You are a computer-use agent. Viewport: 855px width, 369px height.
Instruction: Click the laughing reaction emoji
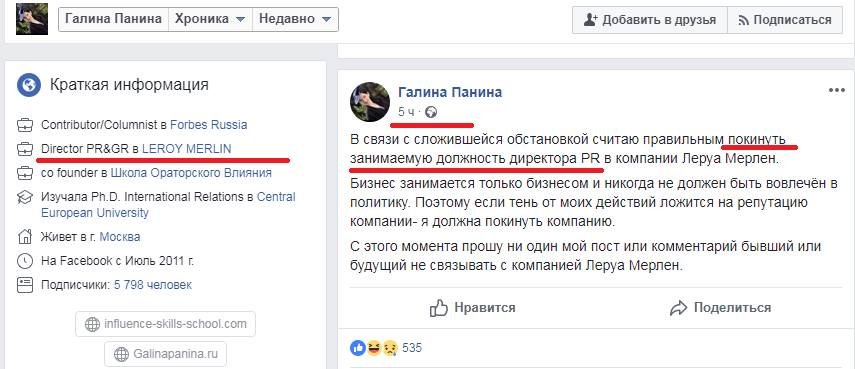(x=374, y=347)
